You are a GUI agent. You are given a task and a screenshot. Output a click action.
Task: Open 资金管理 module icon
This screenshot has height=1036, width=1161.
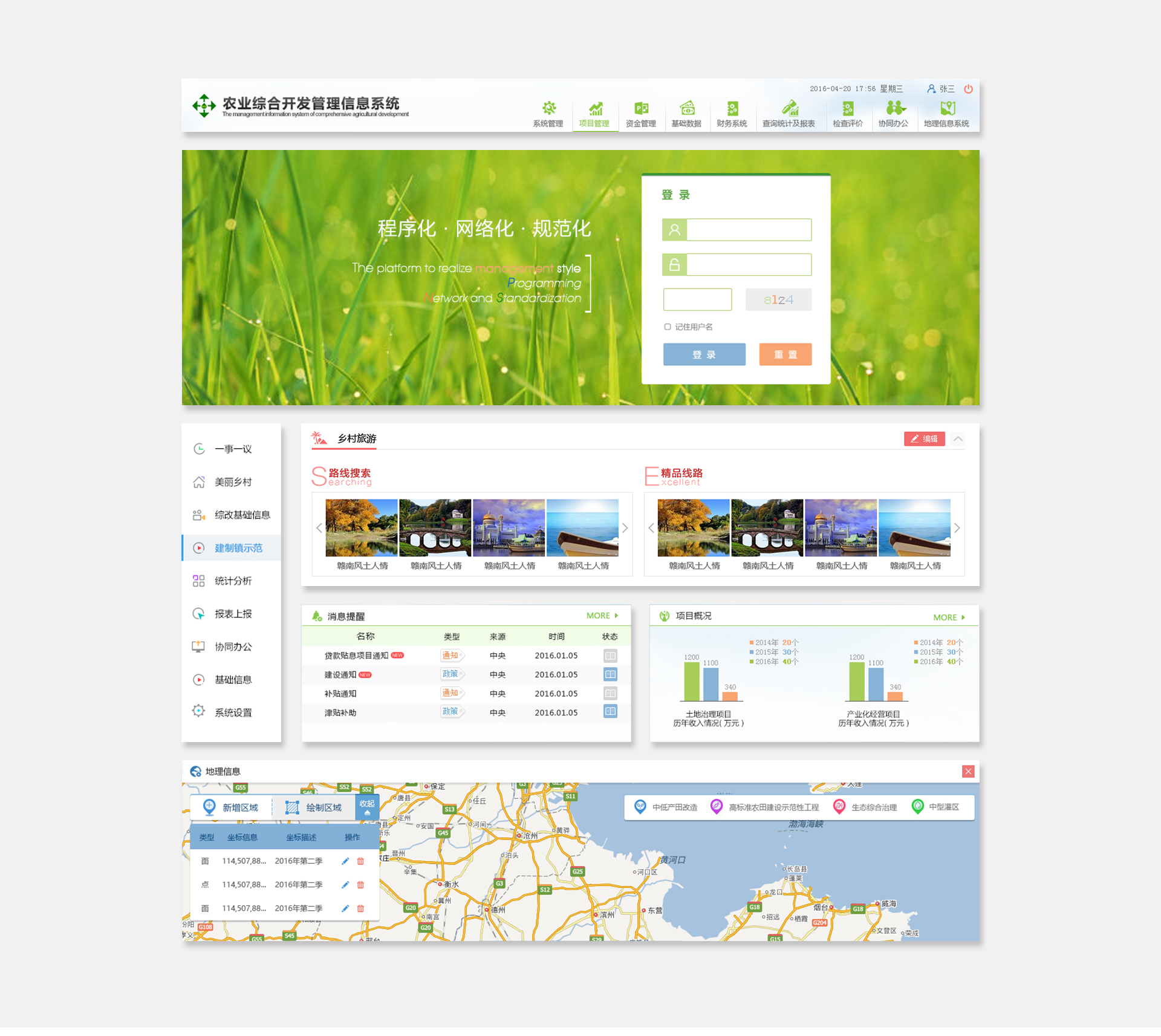pos(641,109)
